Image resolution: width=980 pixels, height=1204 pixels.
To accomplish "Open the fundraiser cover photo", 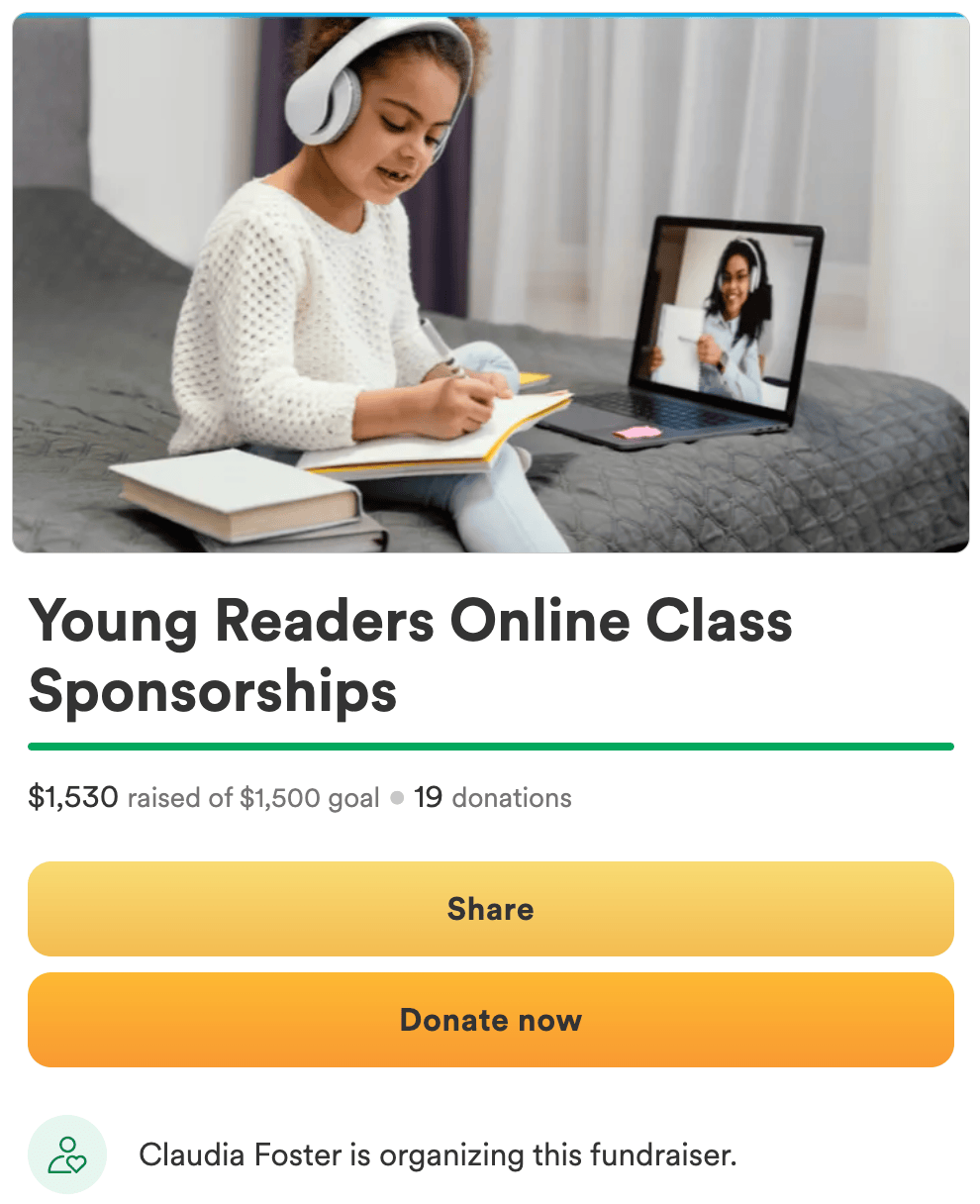I will coord(491,283).
